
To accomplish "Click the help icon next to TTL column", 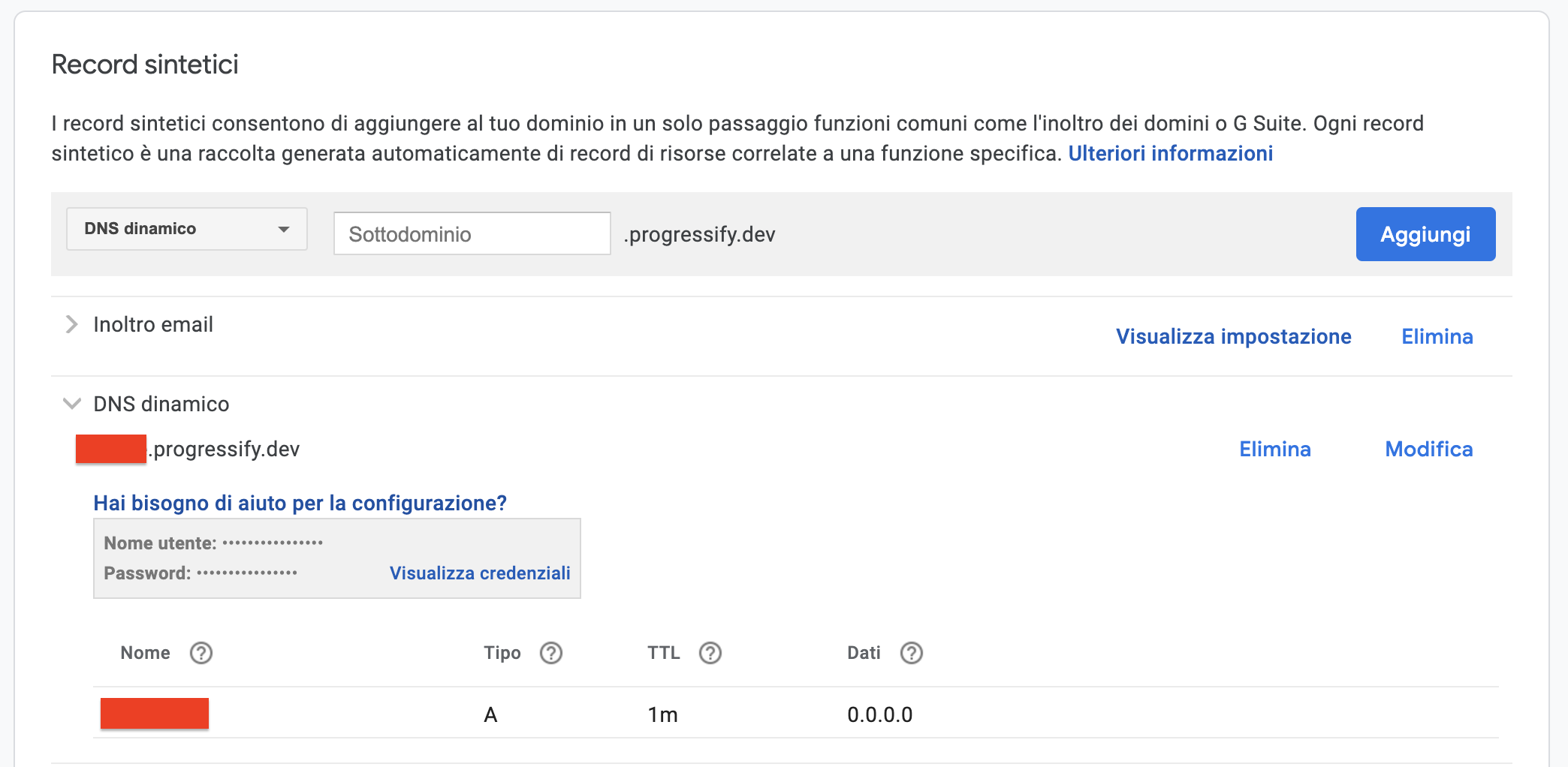I will (710, 653).
